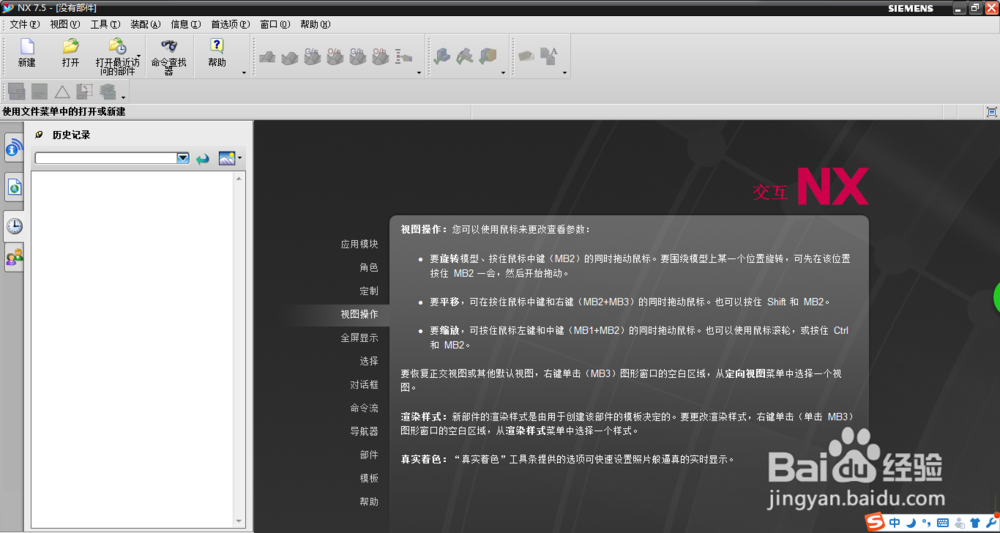
Task: Click the blue part green-check toolbar icon
Action: (x=441, y=57)
